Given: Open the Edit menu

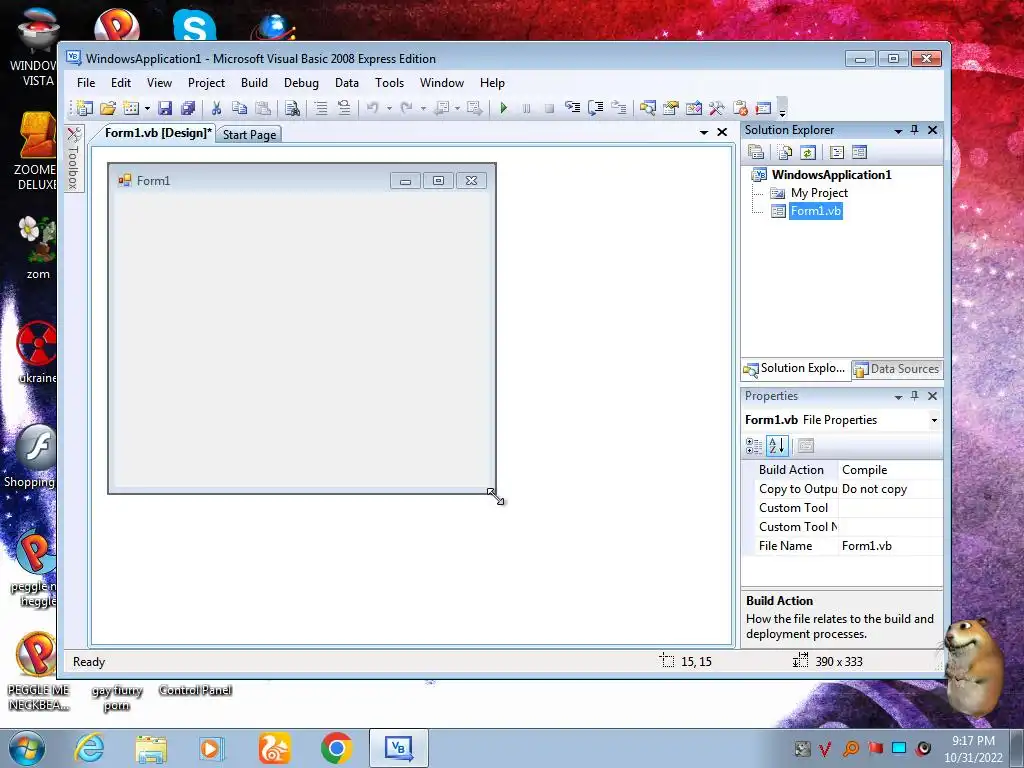Looking at the screenshot, I should (121, 83).
